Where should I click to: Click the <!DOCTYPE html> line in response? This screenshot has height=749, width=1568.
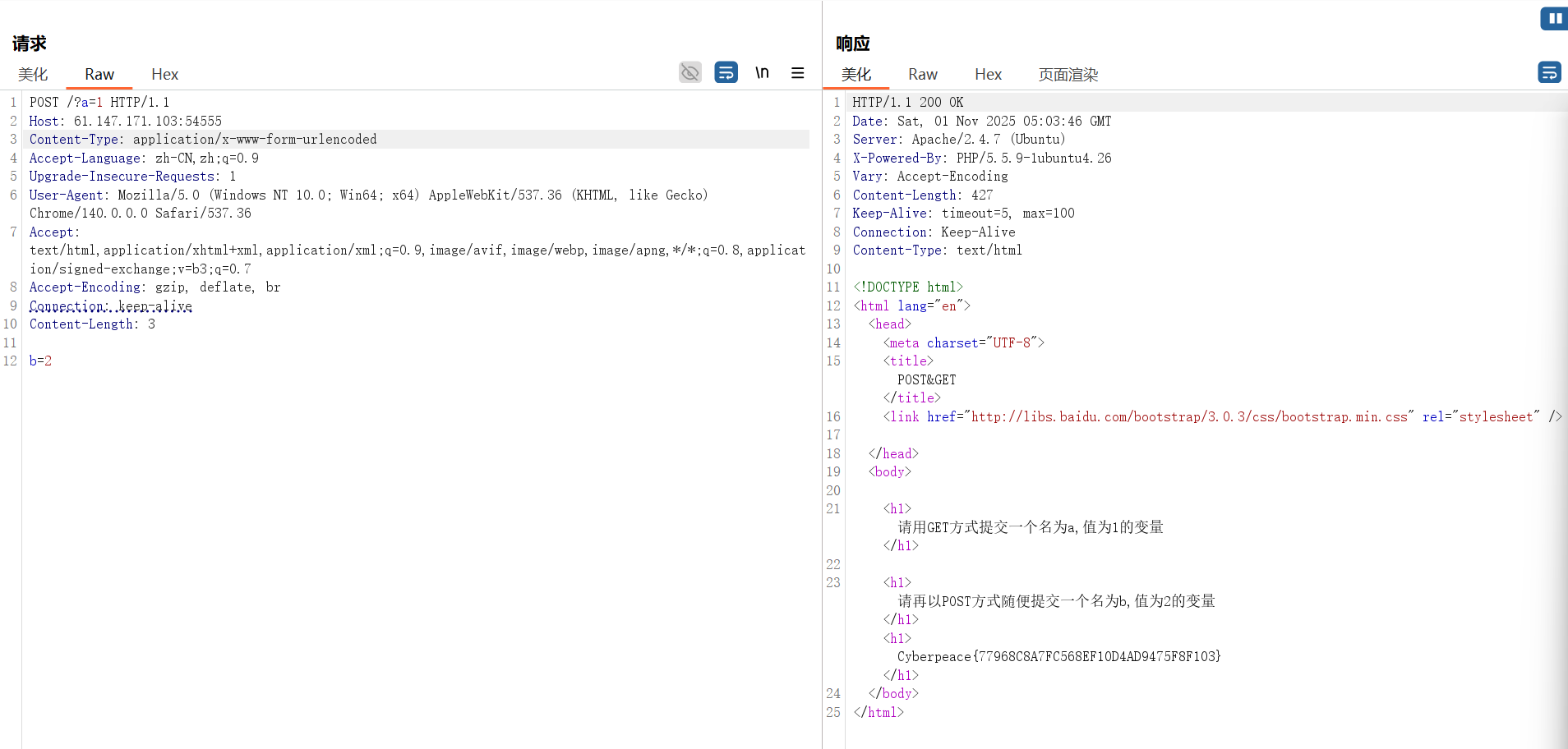(908, 287)
